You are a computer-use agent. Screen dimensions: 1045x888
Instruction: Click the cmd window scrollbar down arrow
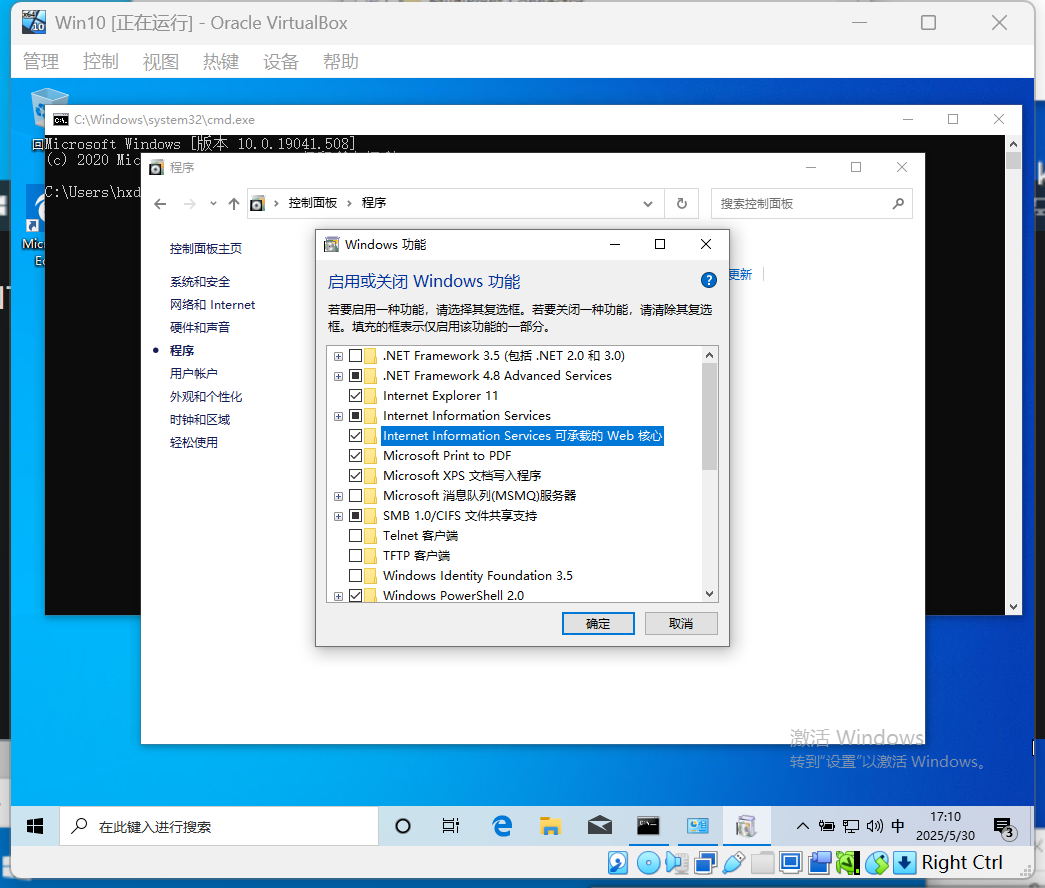pyautogui.click(x=1013, y=607)
